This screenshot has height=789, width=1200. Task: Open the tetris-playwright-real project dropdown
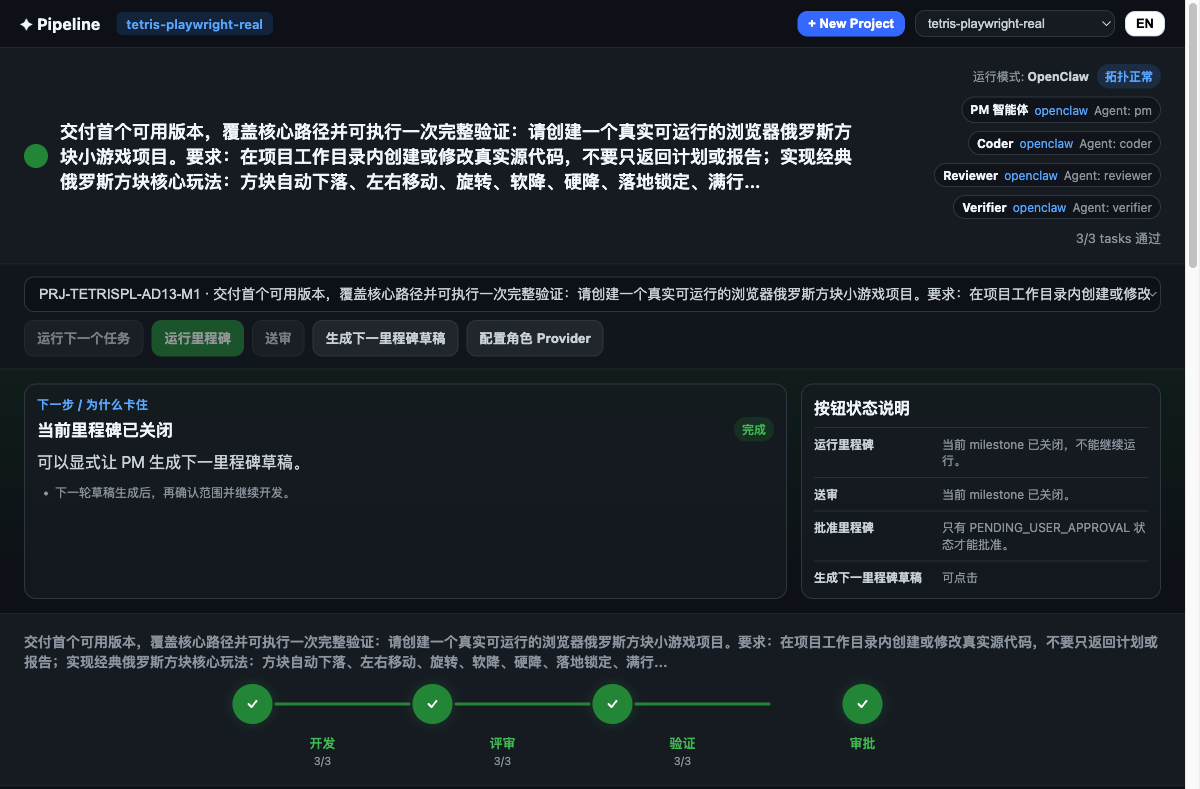click(1014, 23)
